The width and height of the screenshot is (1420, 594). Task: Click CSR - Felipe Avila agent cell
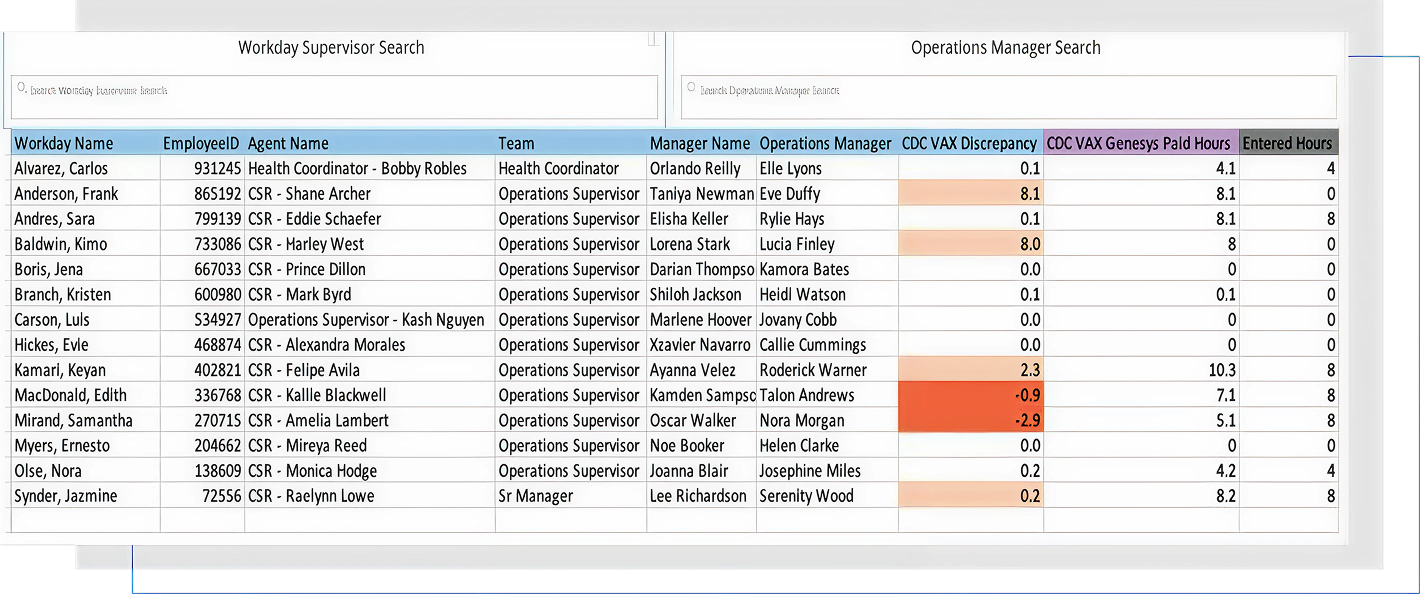click(x=370, y=370)
